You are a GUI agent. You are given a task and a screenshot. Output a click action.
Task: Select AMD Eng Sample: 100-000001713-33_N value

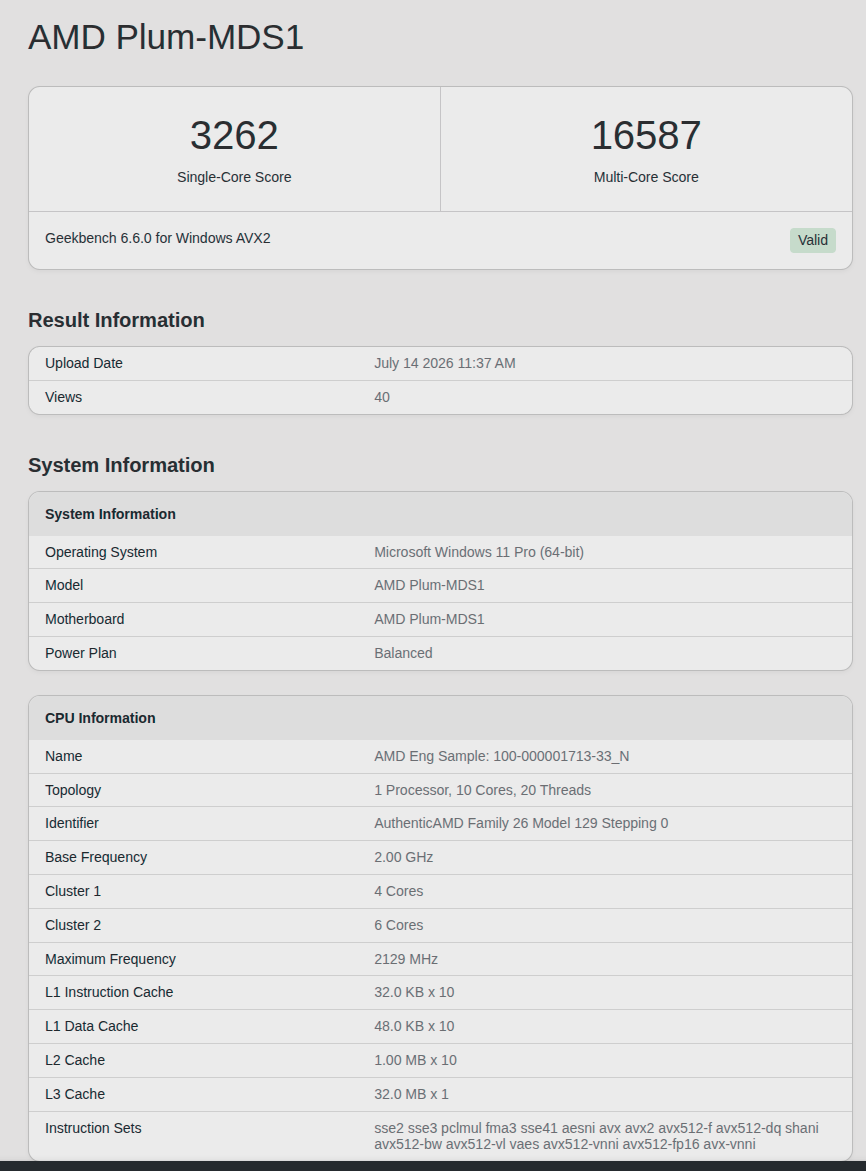tap(502, 756)
